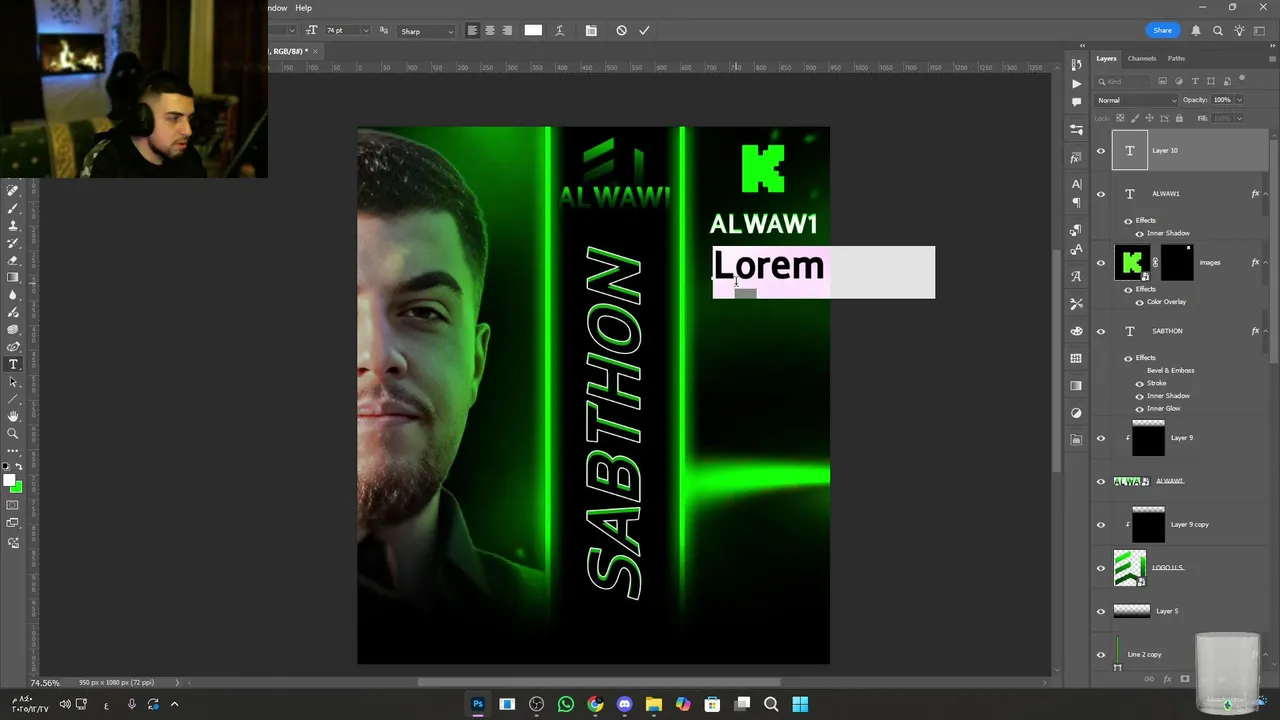Select the Gradient tool
This screenshot has width=1280, height=720.
[13, 277]
